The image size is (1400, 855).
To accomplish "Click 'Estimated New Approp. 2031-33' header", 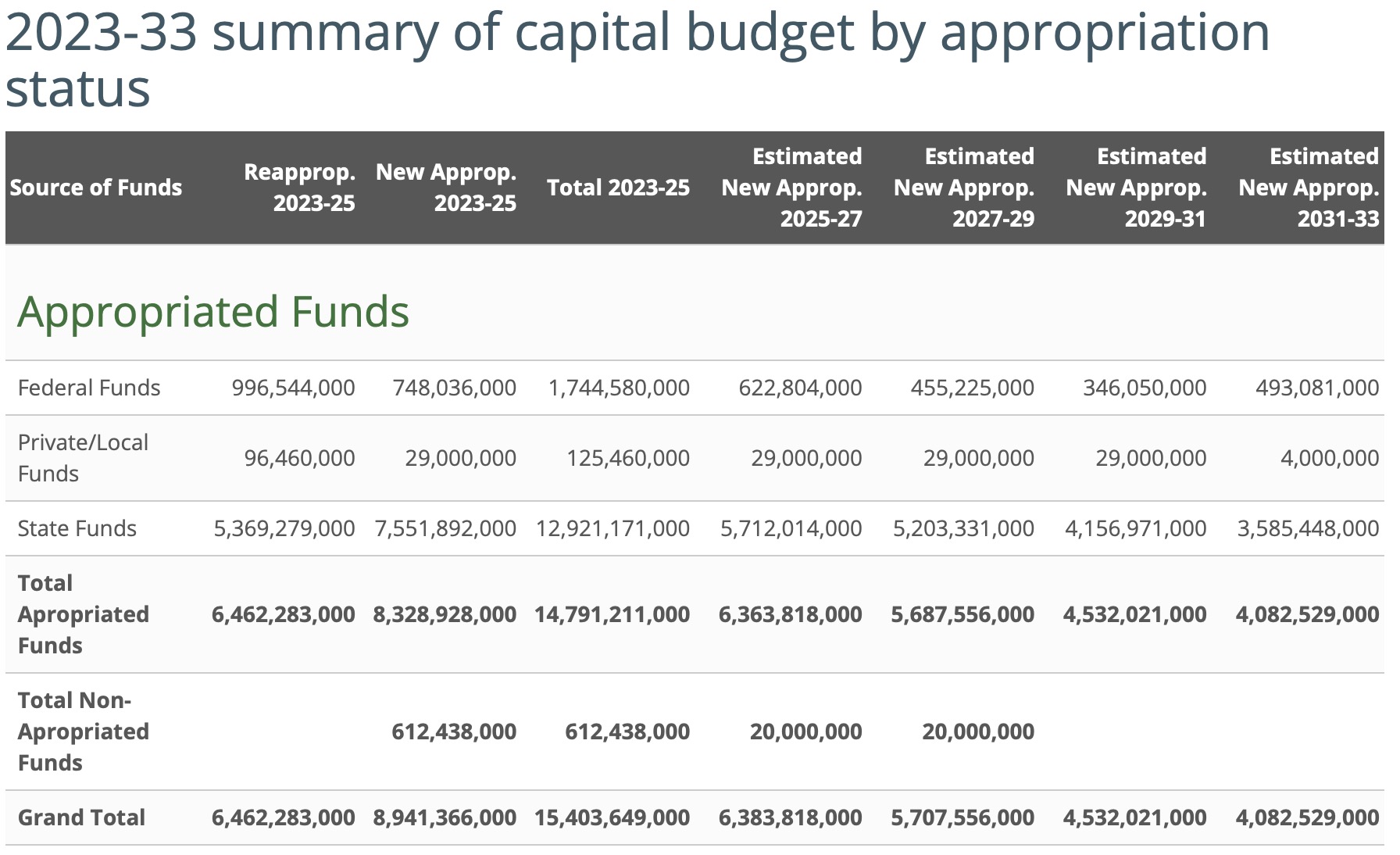I will point(1309,188).
